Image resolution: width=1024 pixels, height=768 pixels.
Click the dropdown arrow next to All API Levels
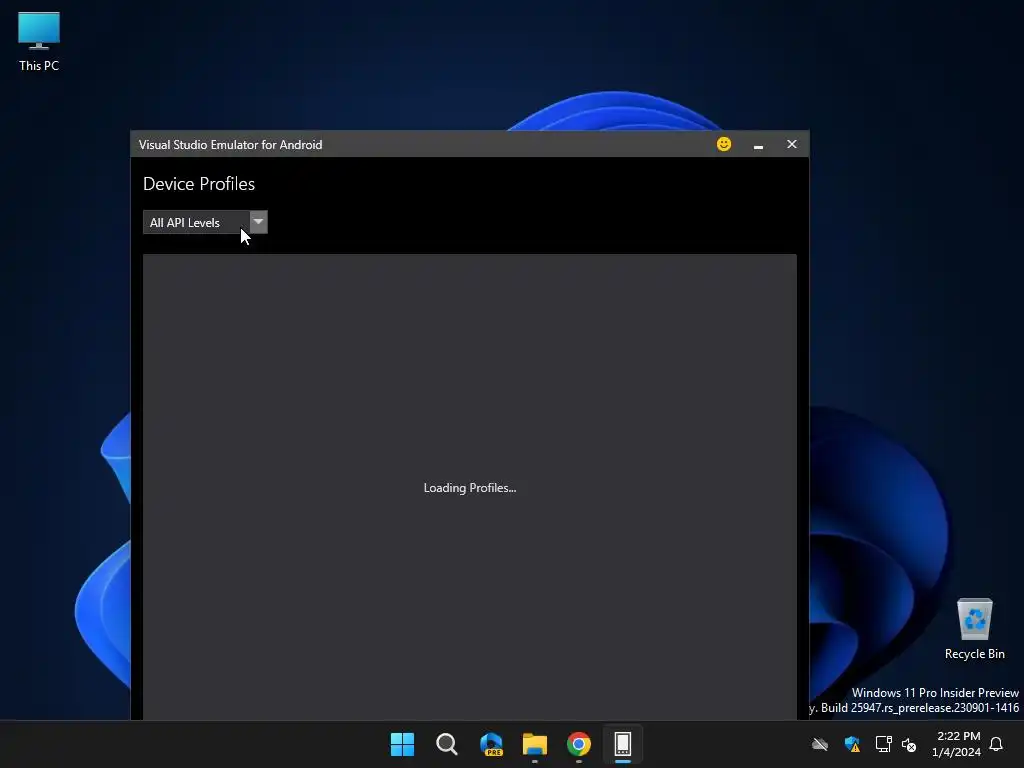(x=259, y=222)
